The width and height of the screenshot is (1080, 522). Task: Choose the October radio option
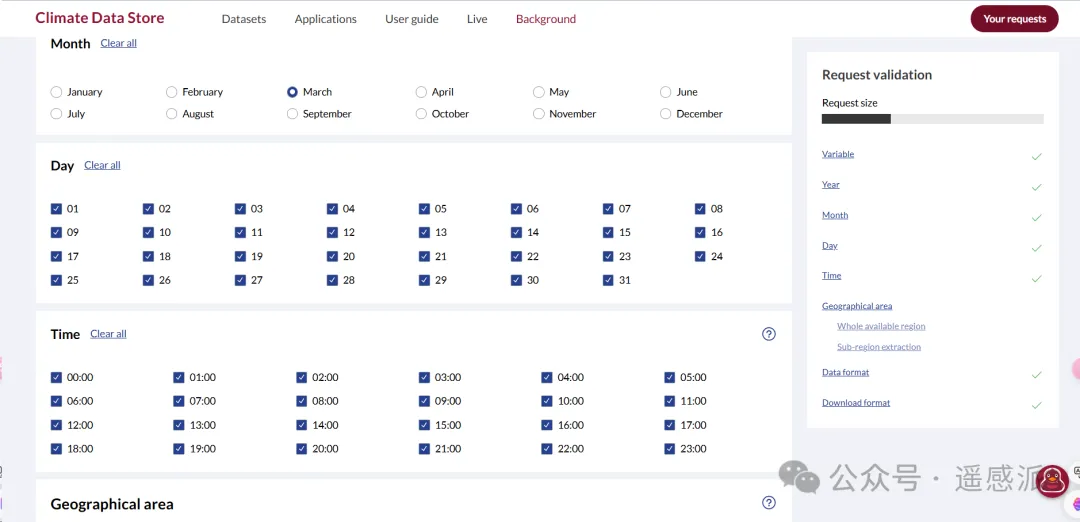421,114
